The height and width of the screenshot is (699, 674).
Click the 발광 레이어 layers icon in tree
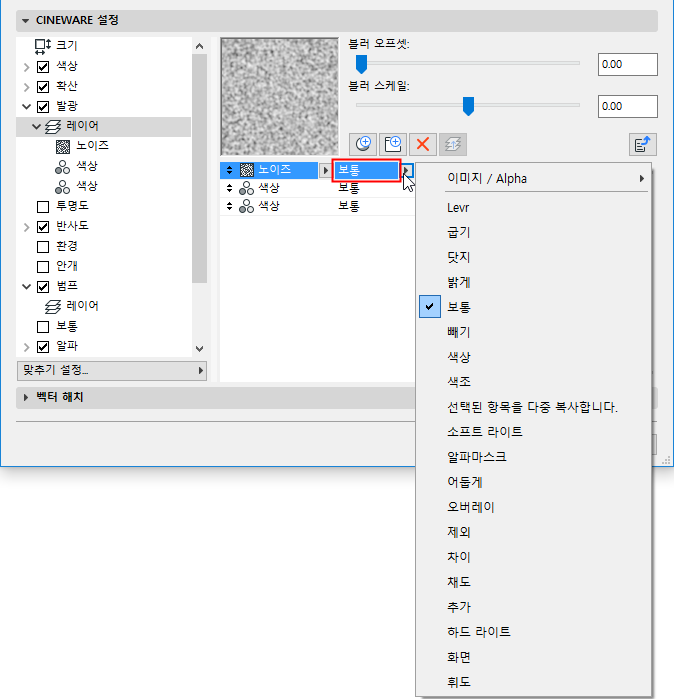click(x=53, y=127)
